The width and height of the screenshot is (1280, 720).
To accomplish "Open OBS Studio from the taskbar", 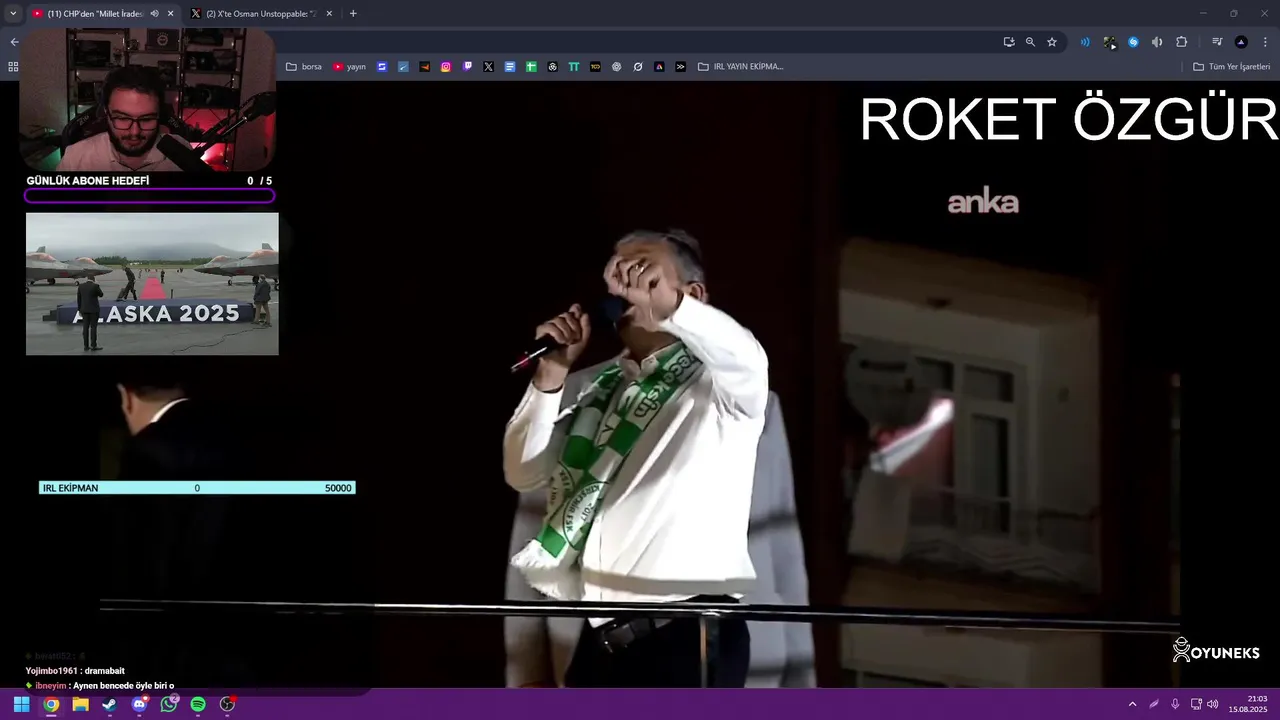I will [x=228, y=704].
